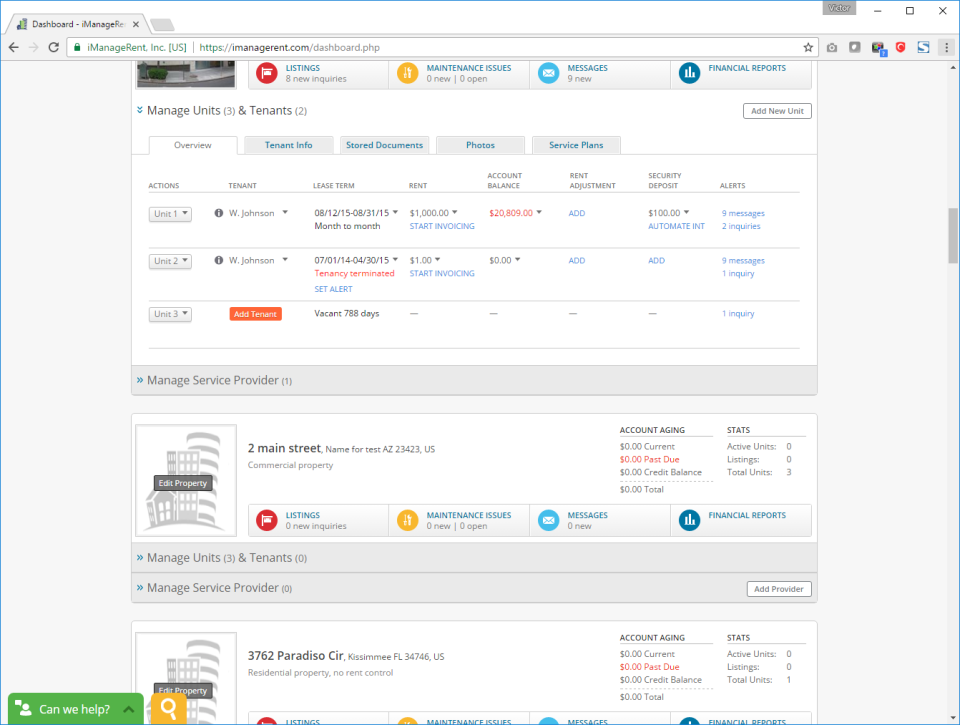Switch to the Stored Documents tab

[x=384, y=144]
